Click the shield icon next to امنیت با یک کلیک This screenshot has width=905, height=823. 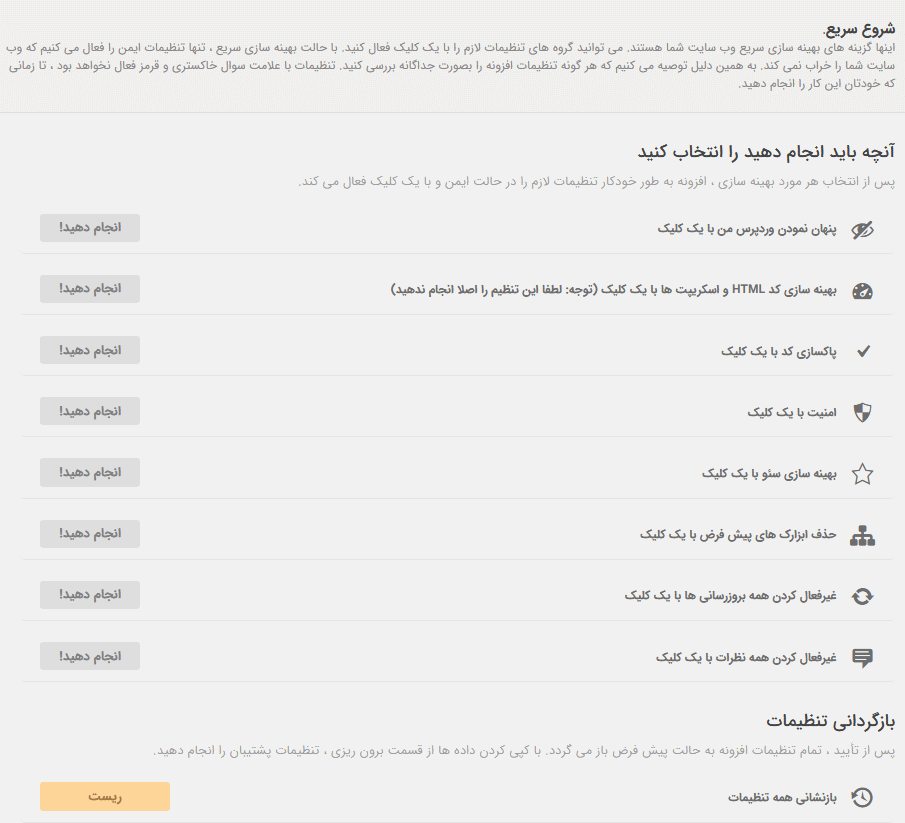pyautogui.click(x=862, y=412)
